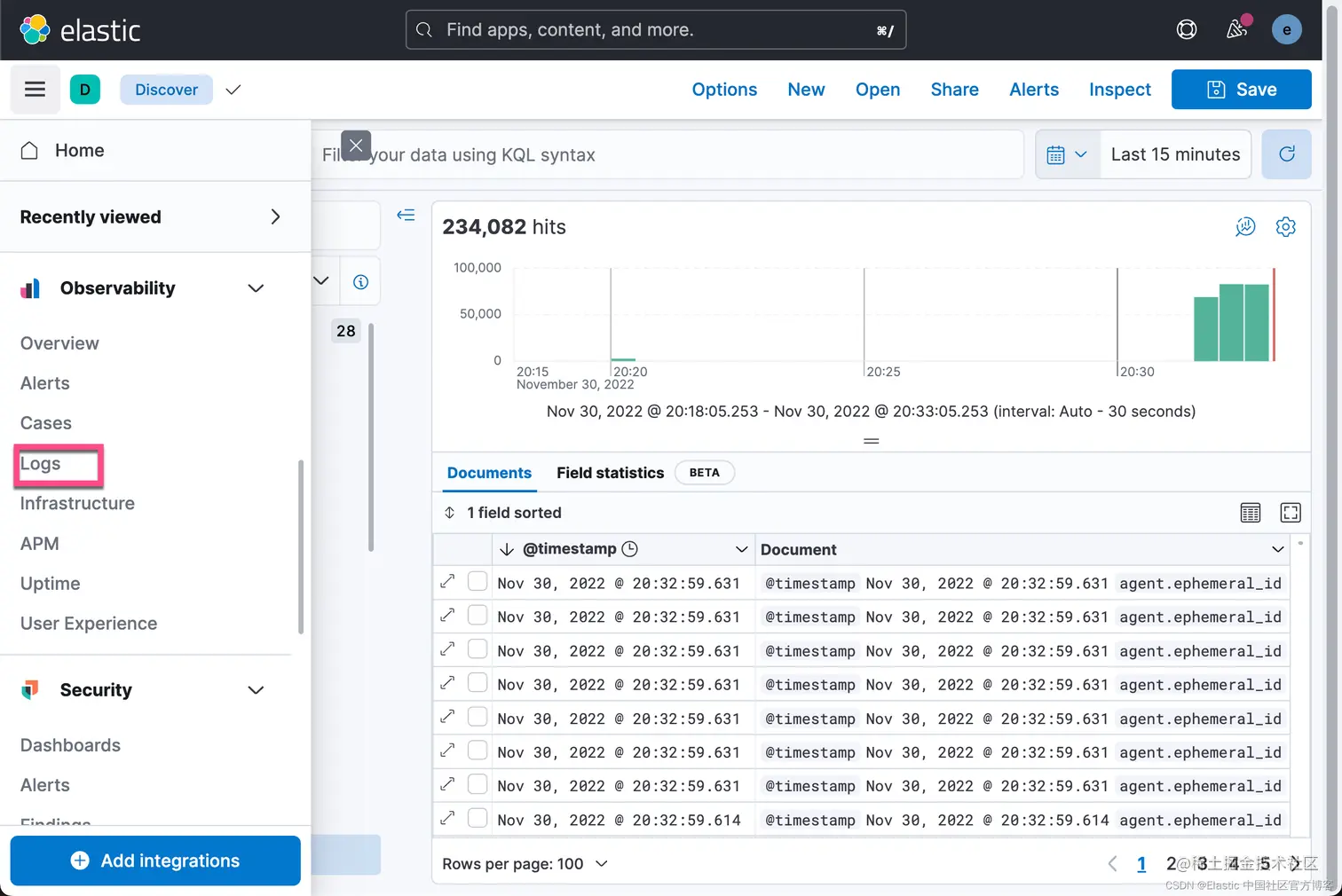Open the Share menu
1342x896 pixels.
pos(954,90)
